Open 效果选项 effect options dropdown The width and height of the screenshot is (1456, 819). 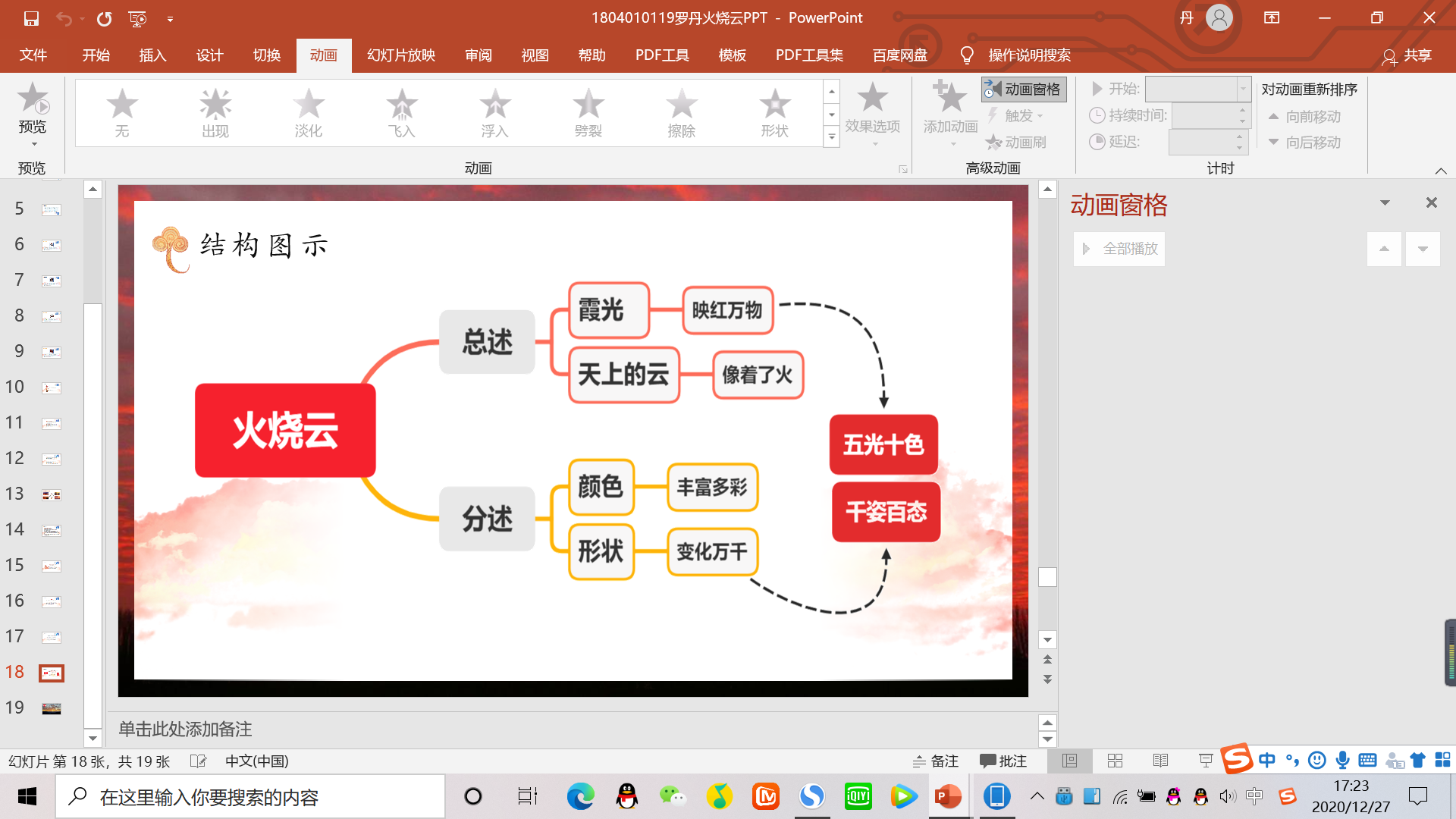click(873, 114)
